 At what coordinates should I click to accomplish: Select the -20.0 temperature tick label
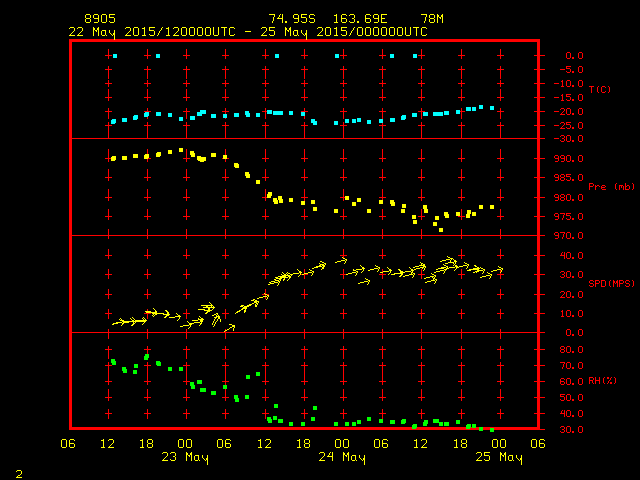tap(569, 112)
